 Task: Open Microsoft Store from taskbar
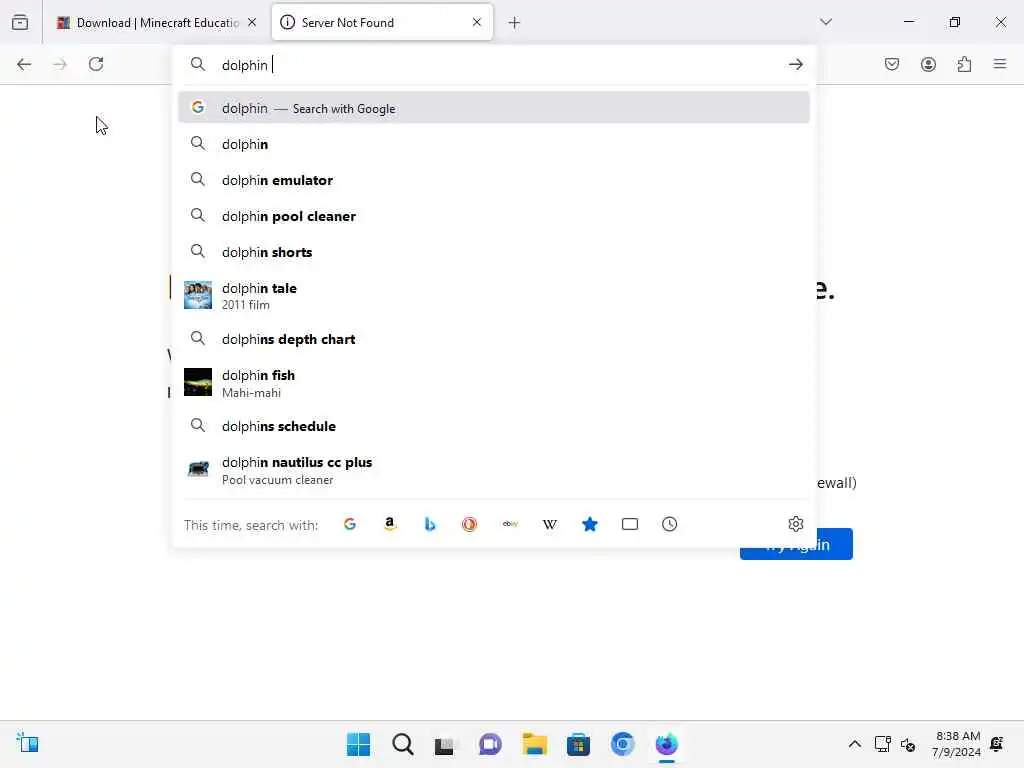point(578,744)
